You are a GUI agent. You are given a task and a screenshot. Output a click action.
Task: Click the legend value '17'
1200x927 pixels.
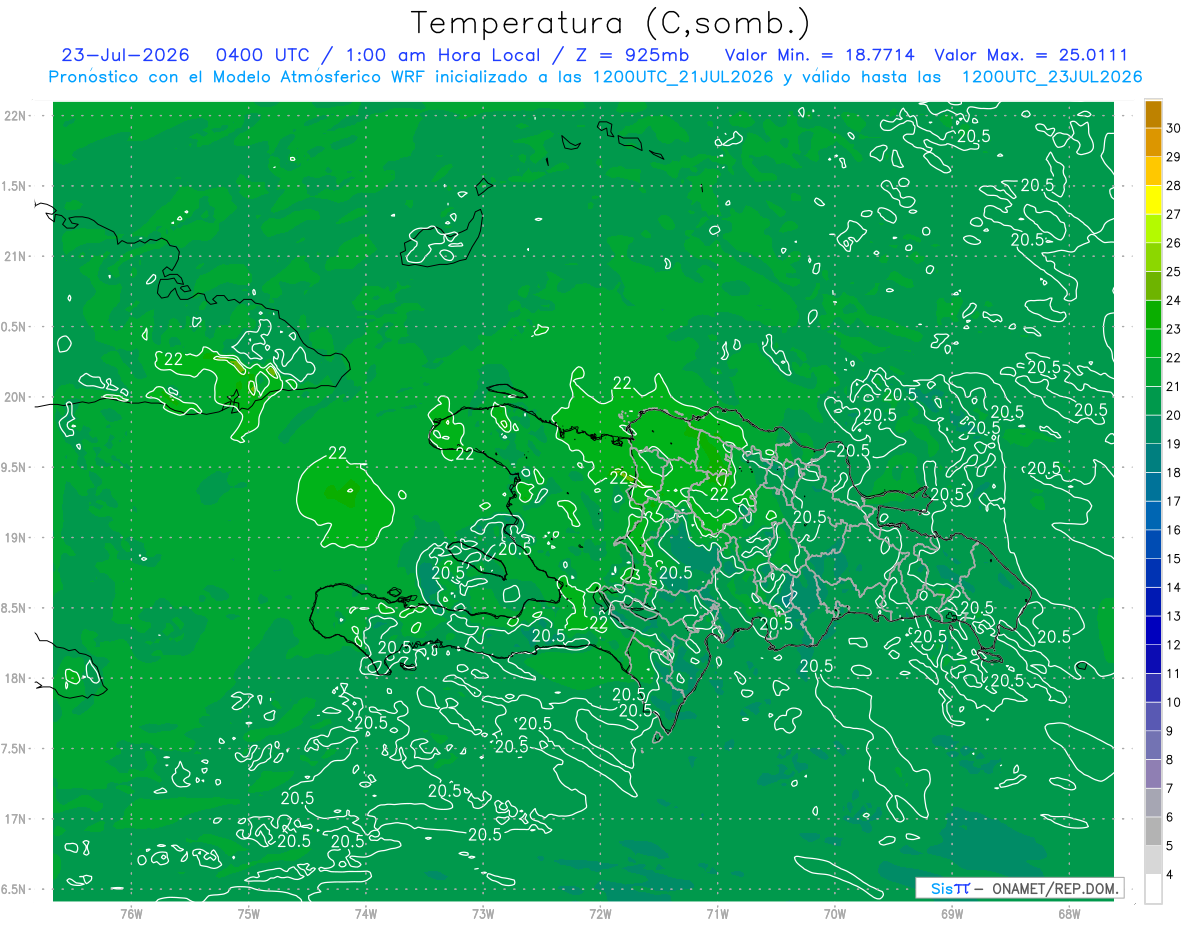pyautogui.click(x=1174, y=502)
